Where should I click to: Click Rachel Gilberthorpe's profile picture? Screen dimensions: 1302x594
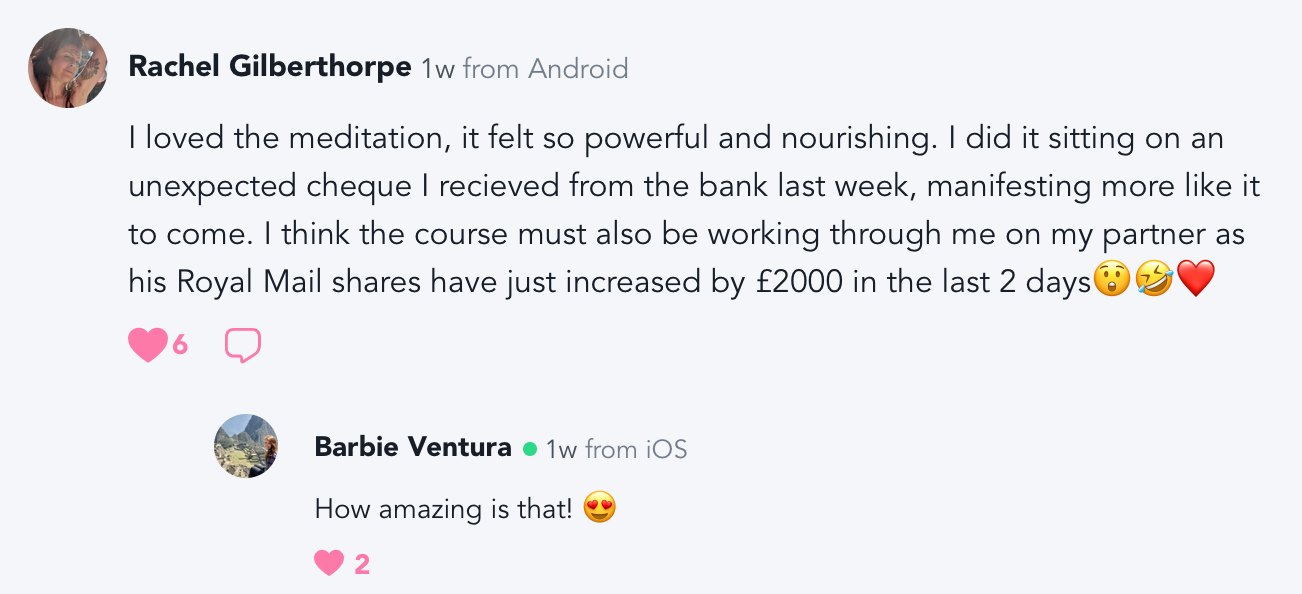pyautogui.click(x=68, y=68)
